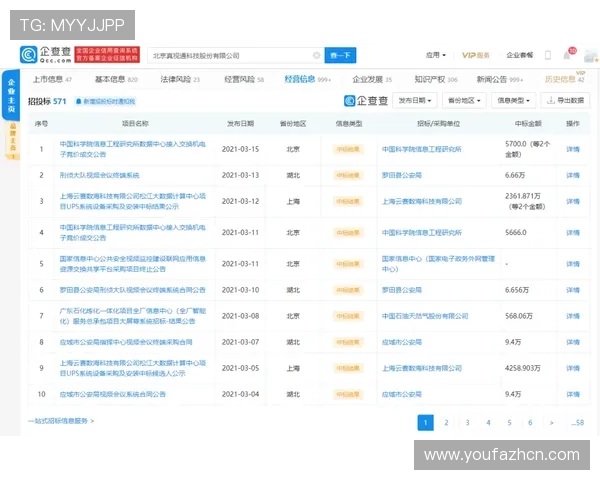Open 详情 for row 10
Viewport: 600px width, 480px height.
coord(573,394)
